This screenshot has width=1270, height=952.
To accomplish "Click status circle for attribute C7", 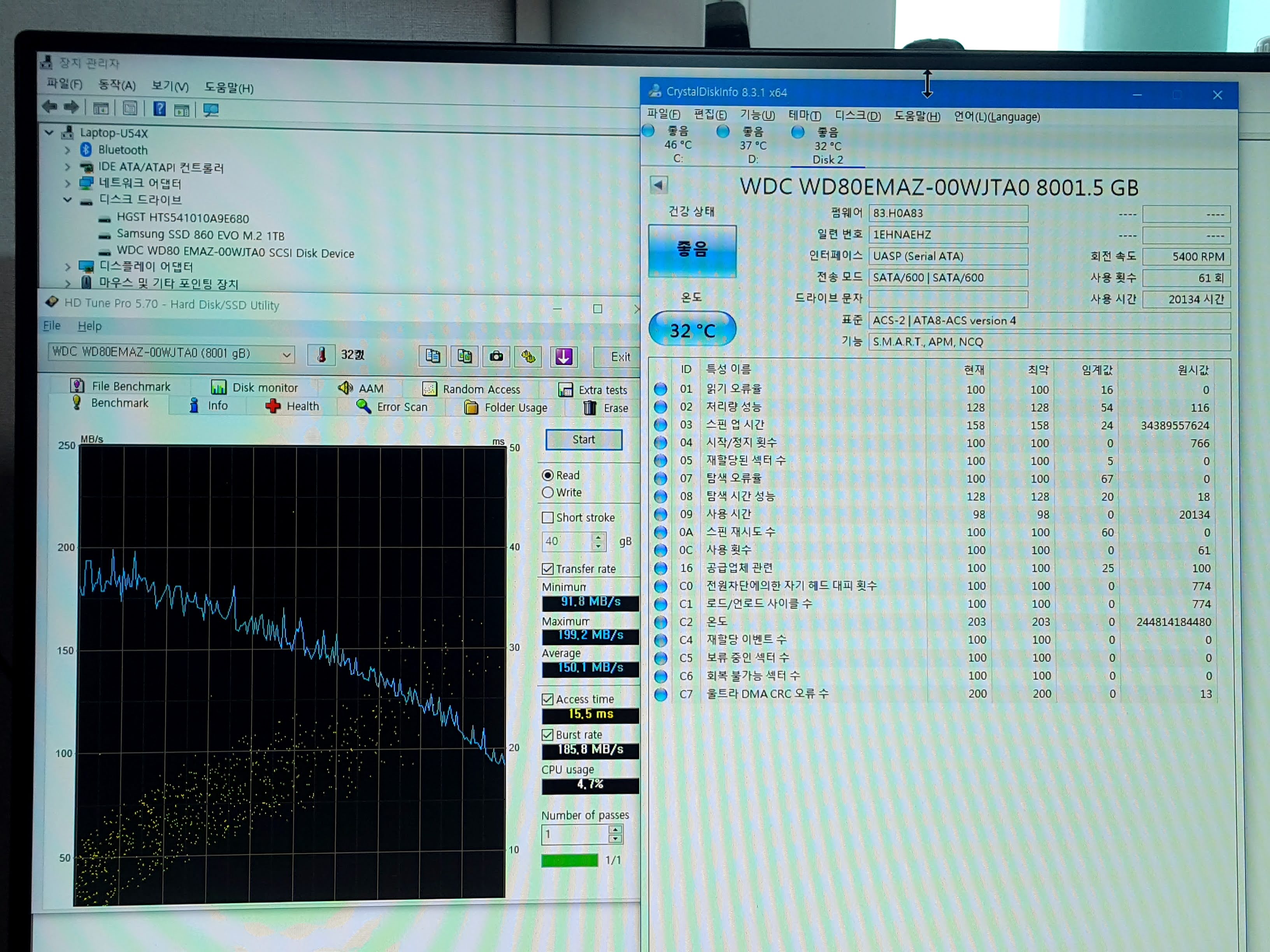I will [x=661, y=694].
